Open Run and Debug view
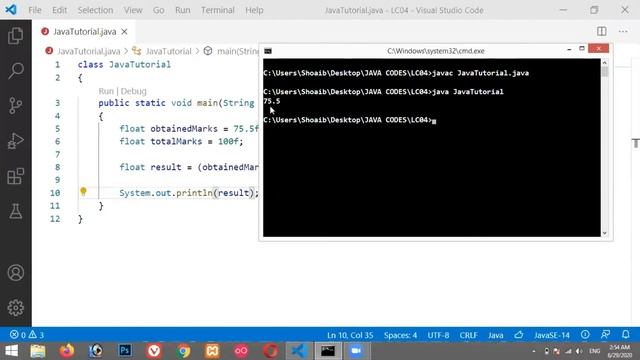 (x=16, y=141)
